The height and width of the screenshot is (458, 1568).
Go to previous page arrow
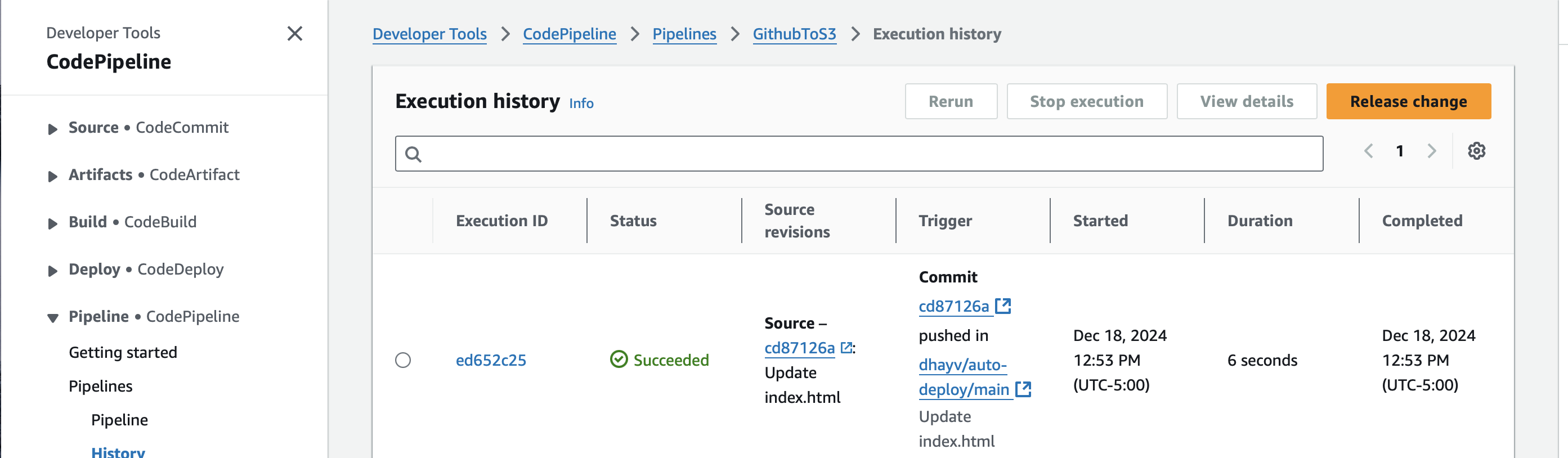[1368, 151]
